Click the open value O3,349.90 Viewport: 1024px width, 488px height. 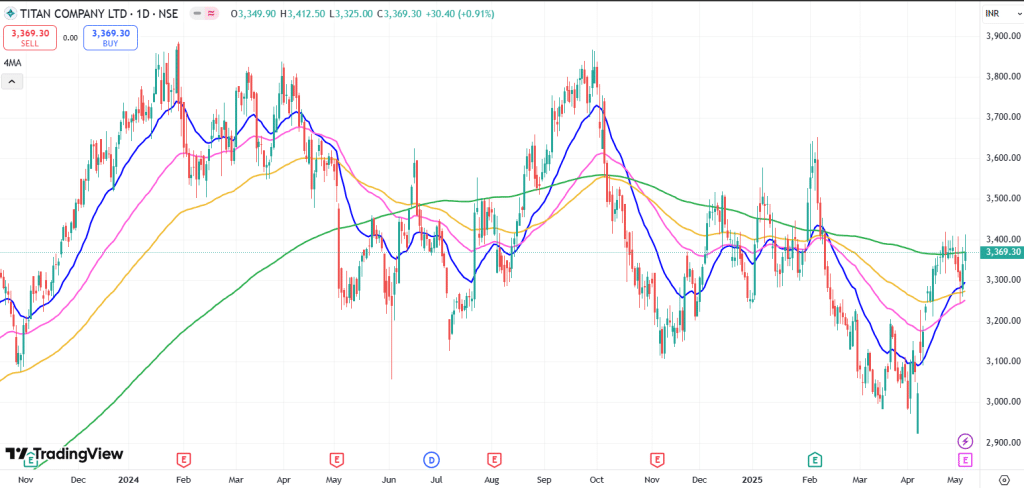pos(253,14)
